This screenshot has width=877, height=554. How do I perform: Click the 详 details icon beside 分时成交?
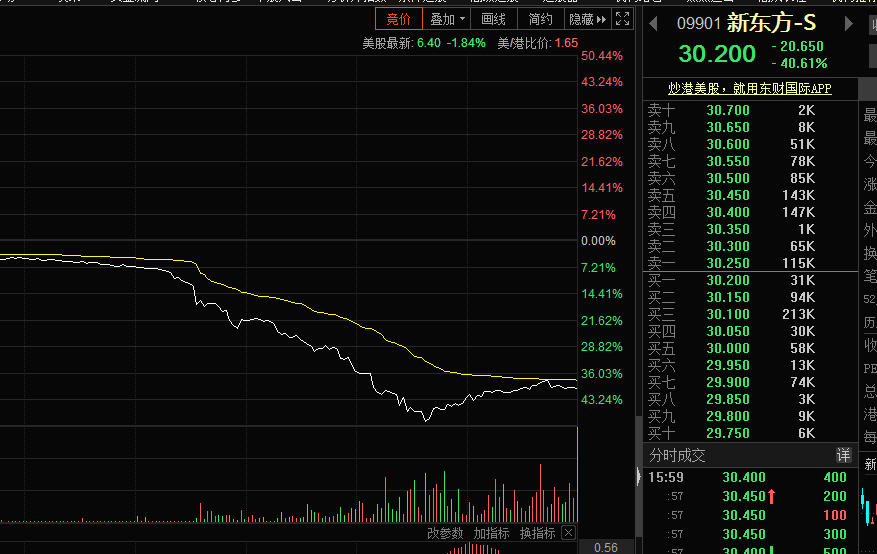843,455
